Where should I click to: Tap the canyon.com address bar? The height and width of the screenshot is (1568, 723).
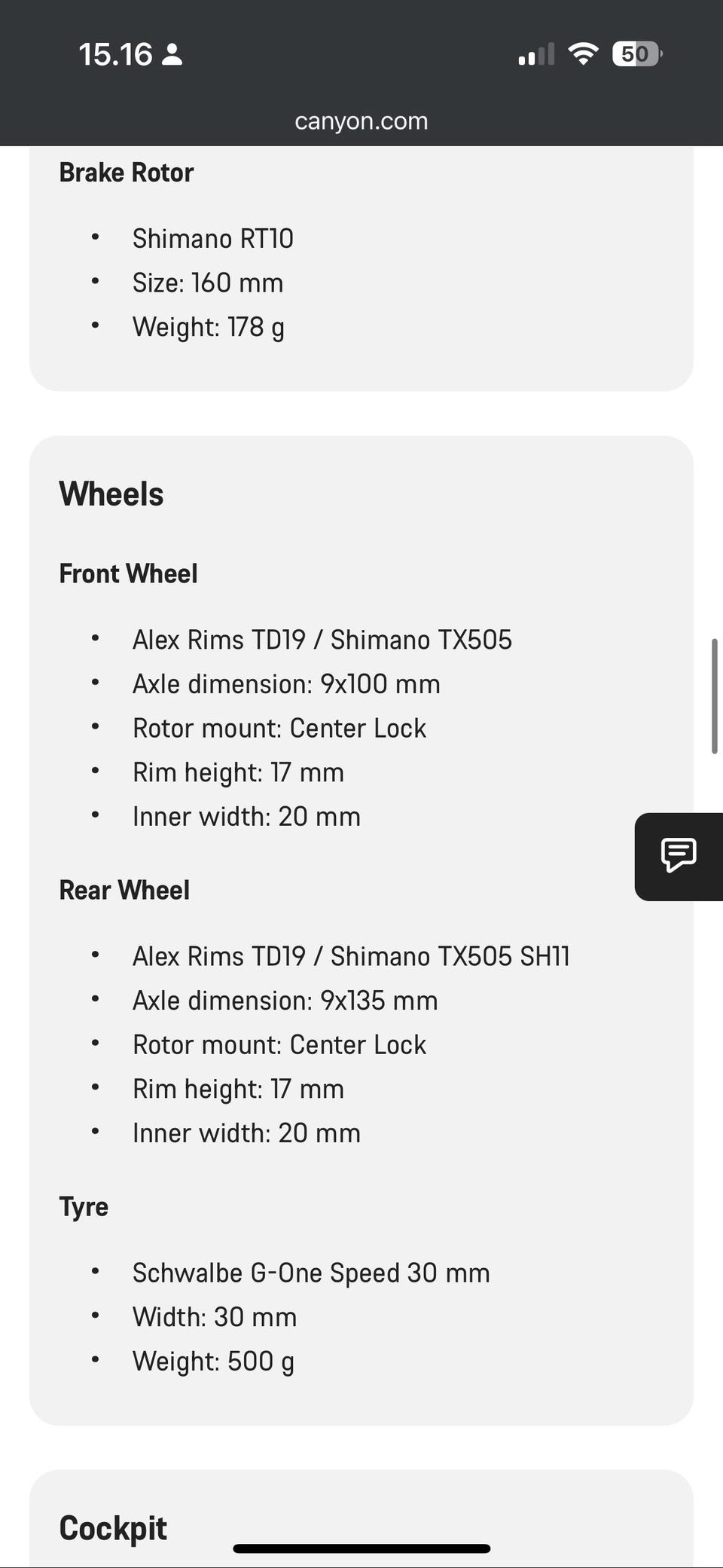(x=361, y=121)
